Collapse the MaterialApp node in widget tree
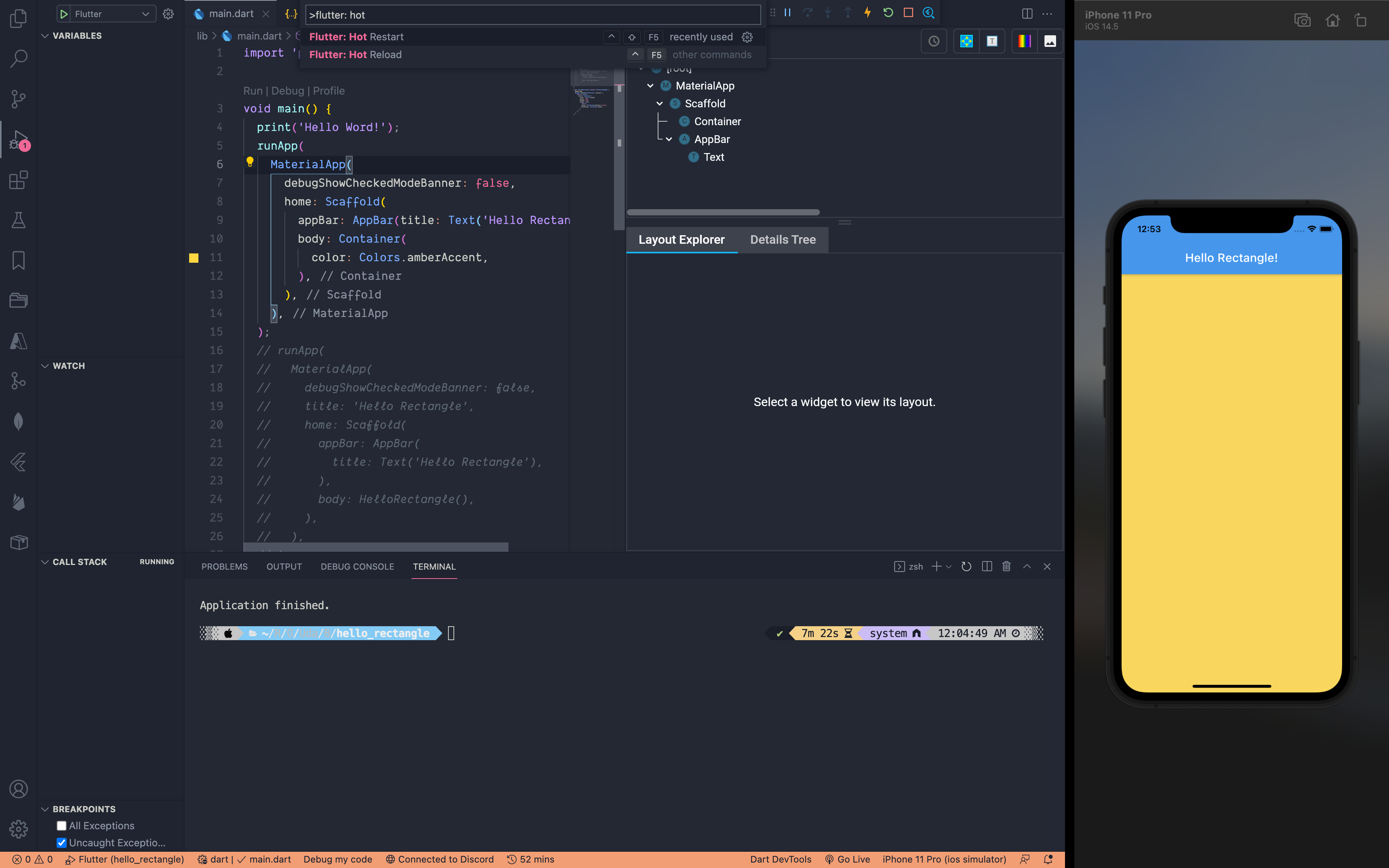 pyautogui.click(x=650, y=85)
